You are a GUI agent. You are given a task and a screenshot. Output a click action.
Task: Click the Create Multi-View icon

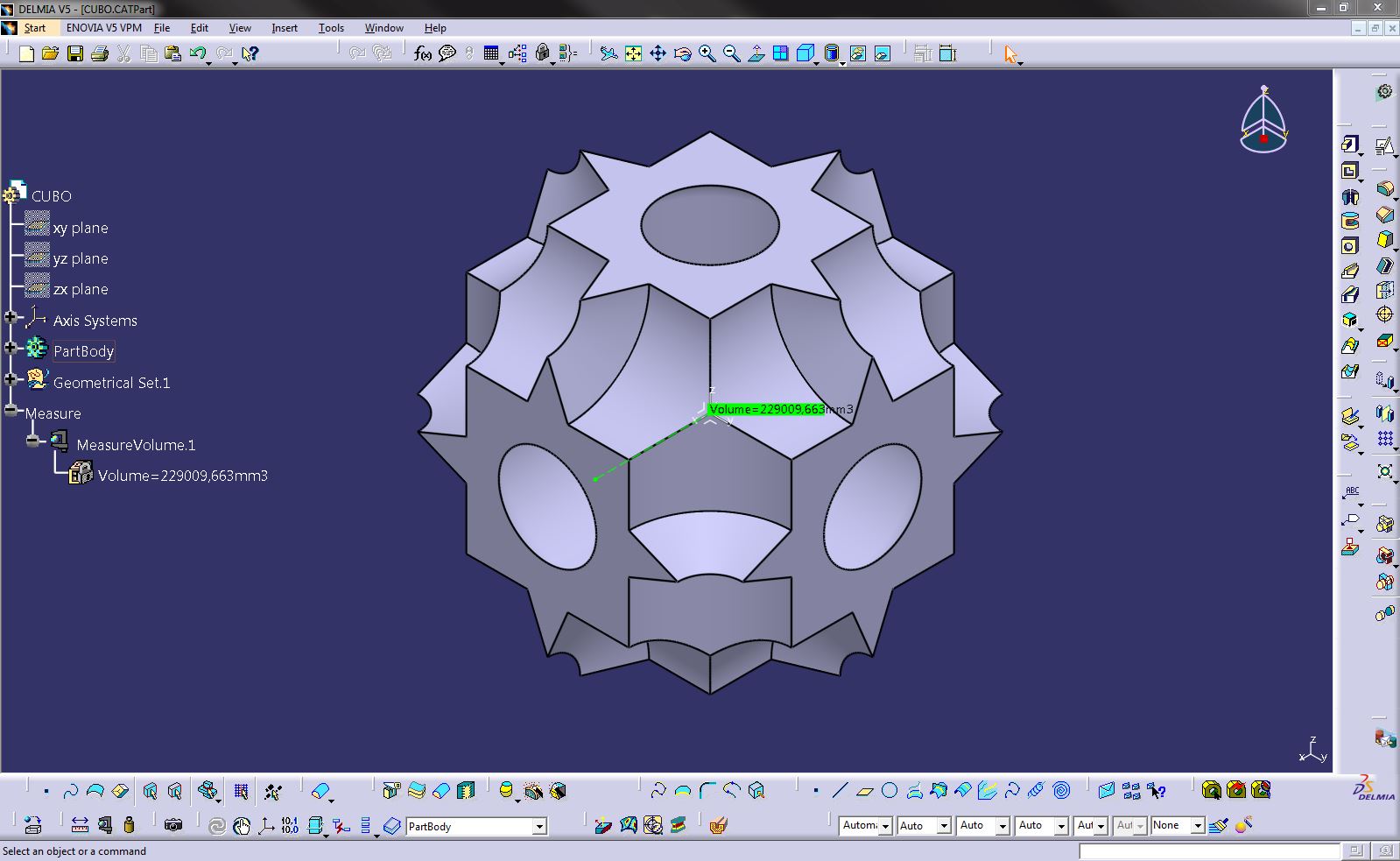coord(780,53)
